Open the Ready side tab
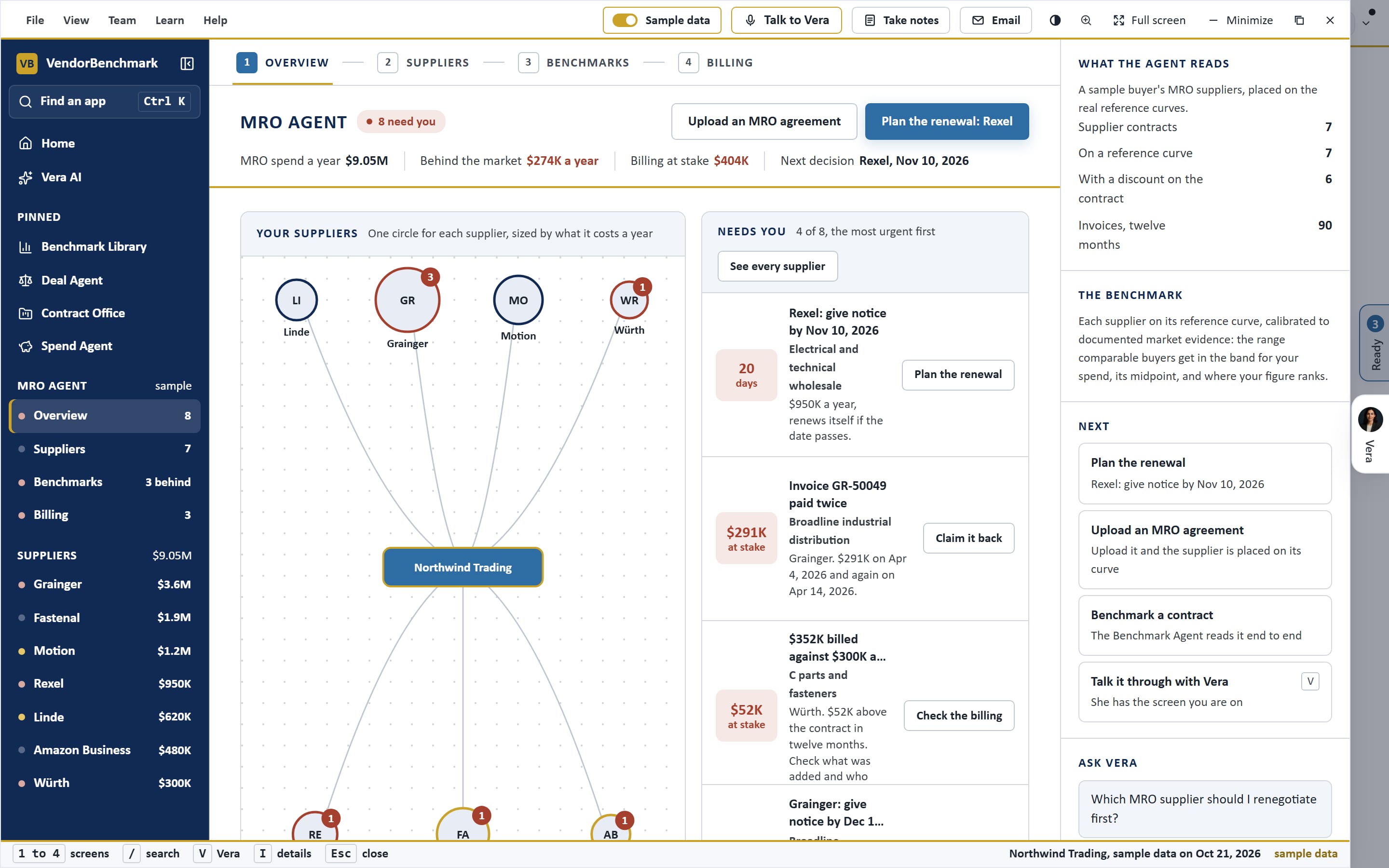This screenshot has width=1389, height=868. point(1374,343)
